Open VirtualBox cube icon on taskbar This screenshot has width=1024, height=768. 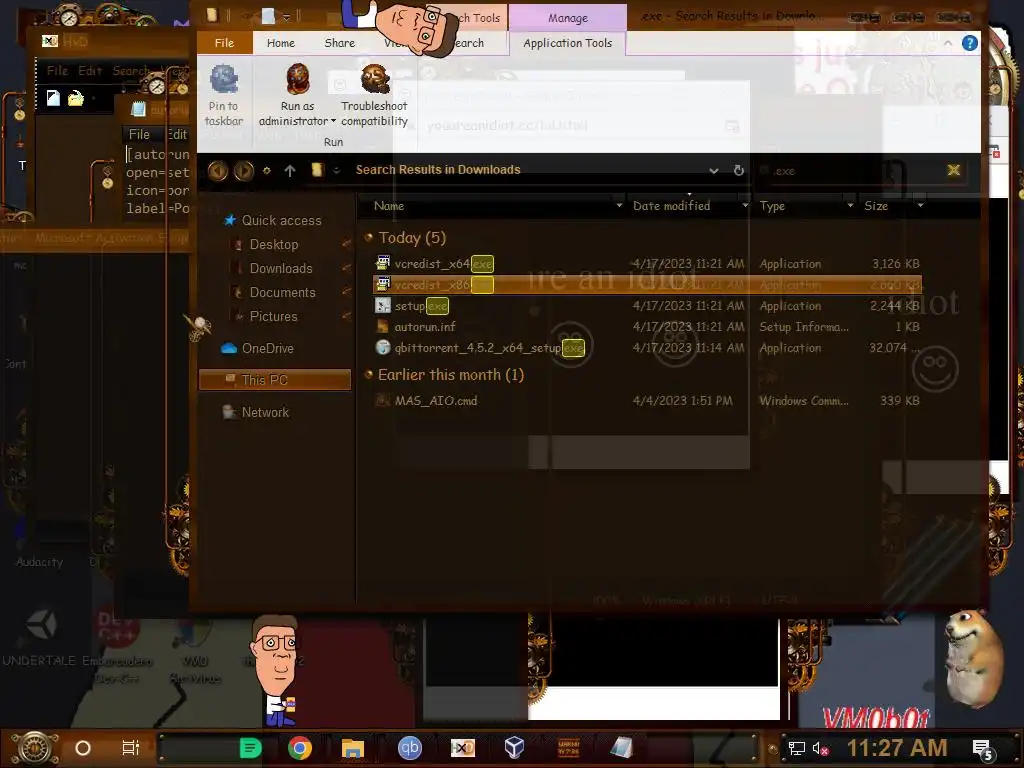(515, 748)
